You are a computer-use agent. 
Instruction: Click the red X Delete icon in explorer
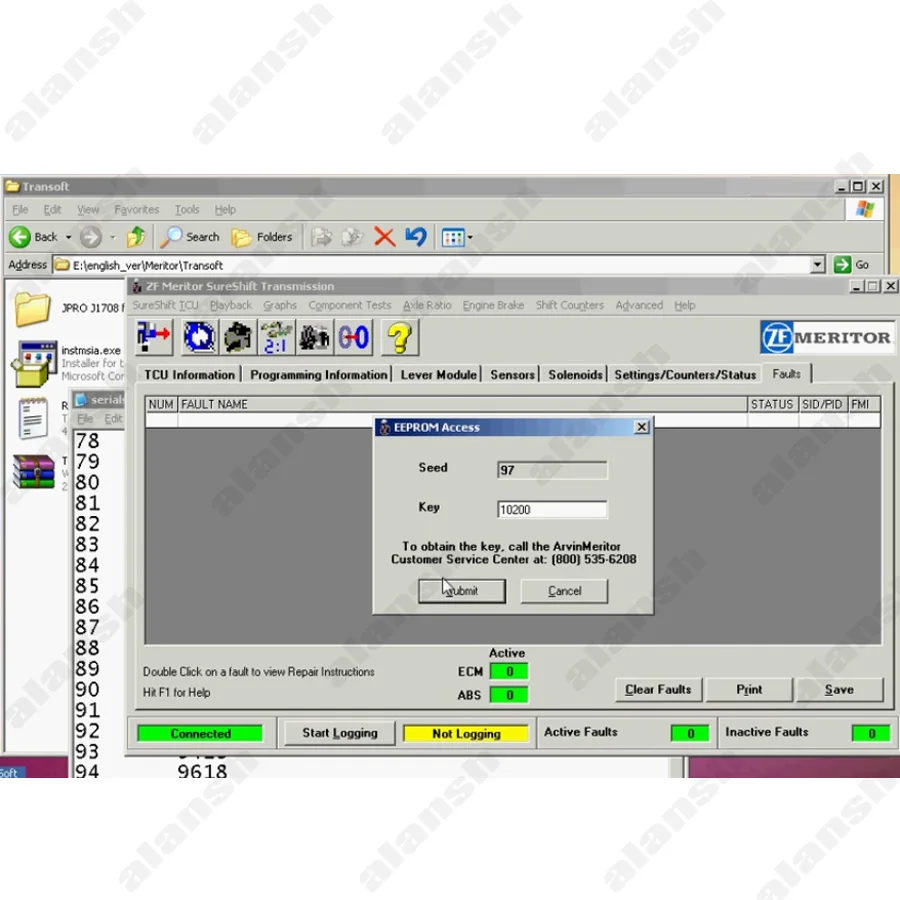(384, 236)
